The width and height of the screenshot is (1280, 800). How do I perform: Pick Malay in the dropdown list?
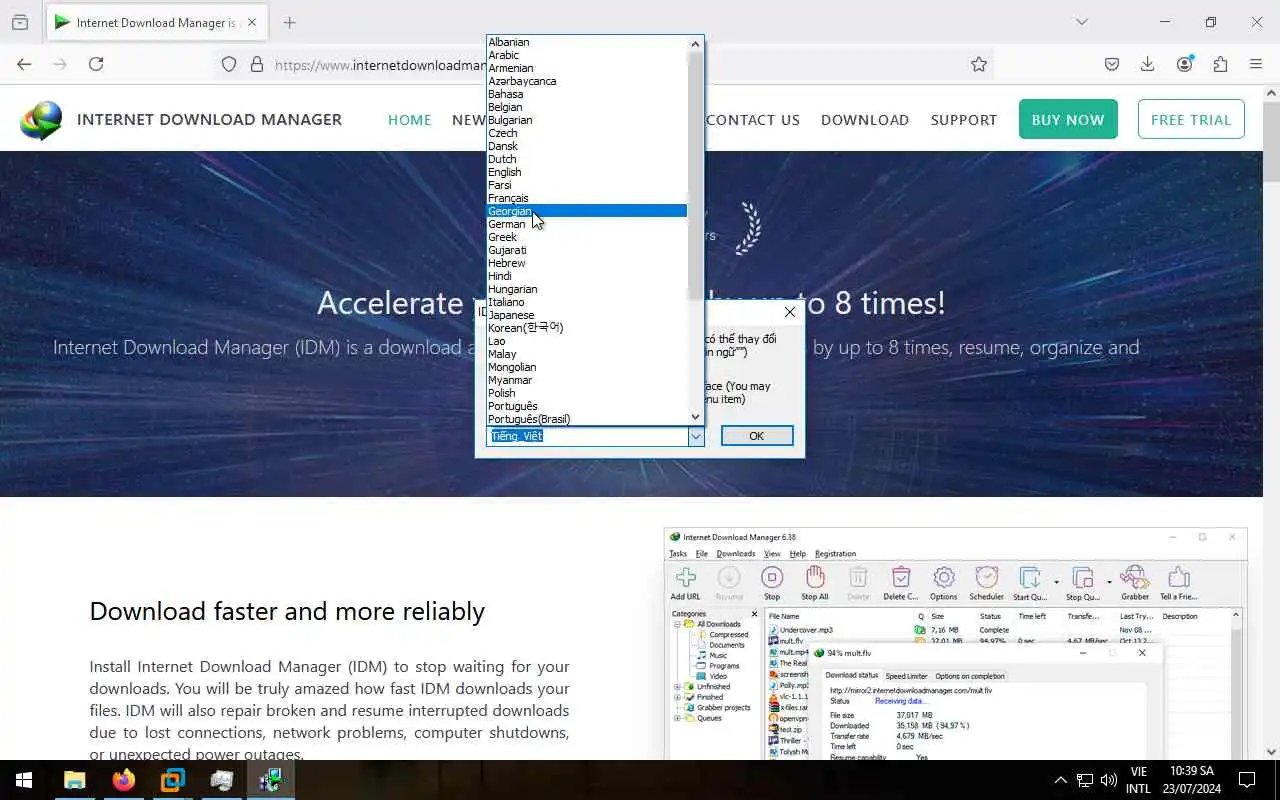[x=587, y=354]
